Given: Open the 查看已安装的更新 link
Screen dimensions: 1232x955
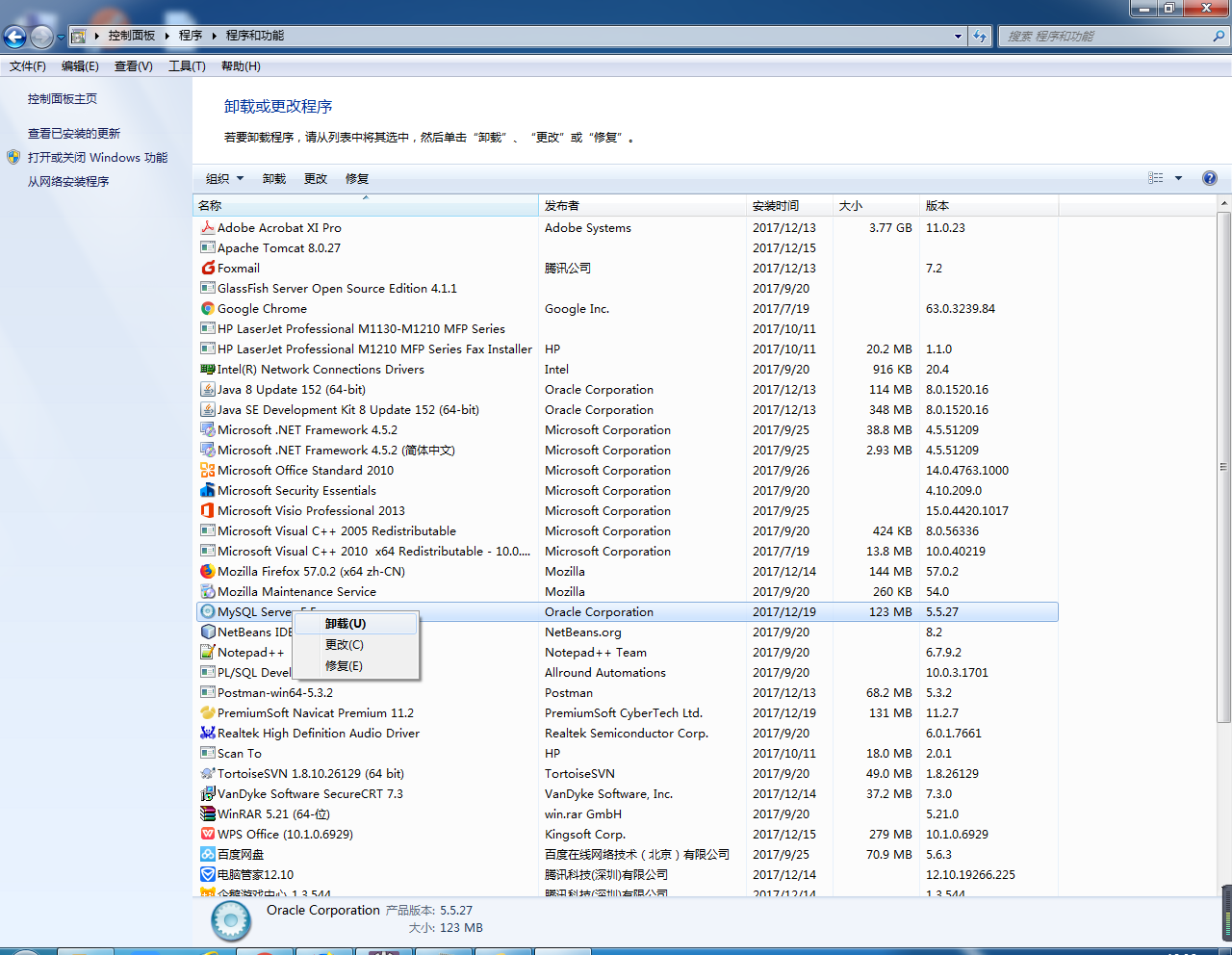Looking at the screenshot, I should pyautogui.click(x=74, y=133).
